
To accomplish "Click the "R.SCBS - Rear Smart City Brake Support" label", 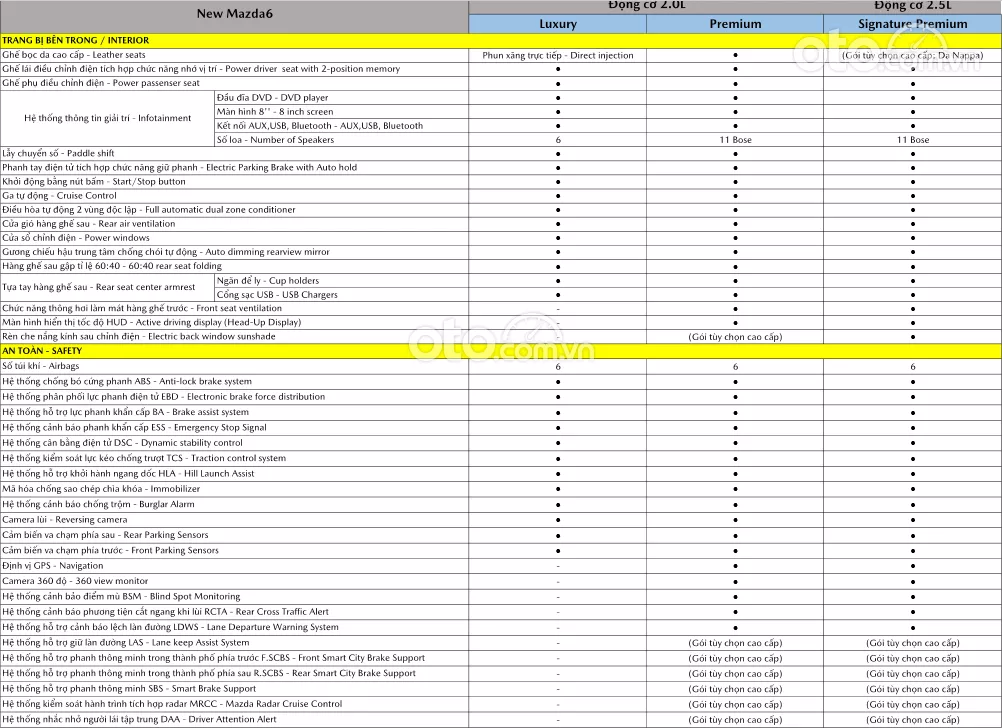I will (209, 673).
